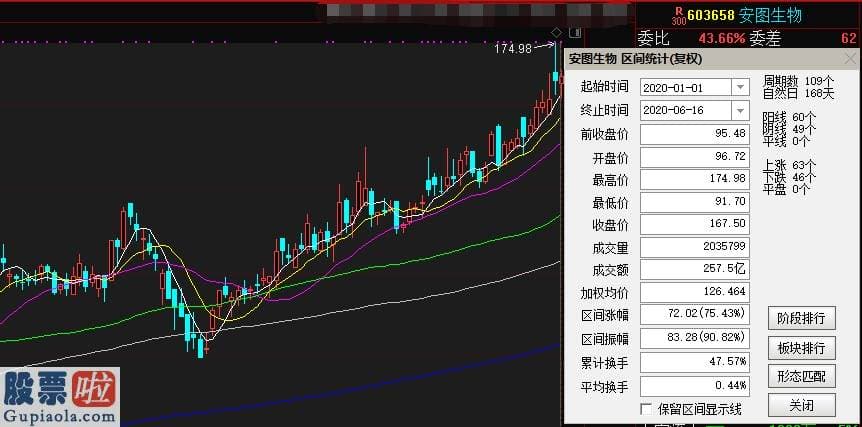The width and height of the screenshot is (862, 427).
Task: Click the 关闭 button
Action: 802,406
